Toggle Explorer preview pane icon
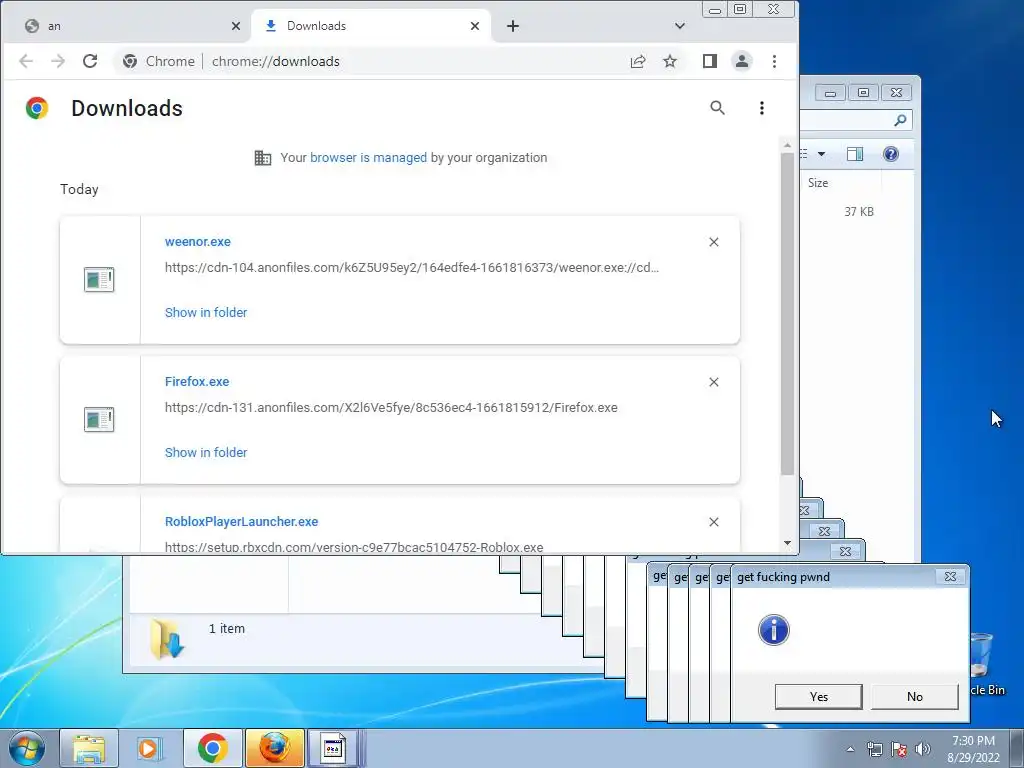The width and height of the screenshot is (1024, 768). pyautogui.click(x=855, y=154)
